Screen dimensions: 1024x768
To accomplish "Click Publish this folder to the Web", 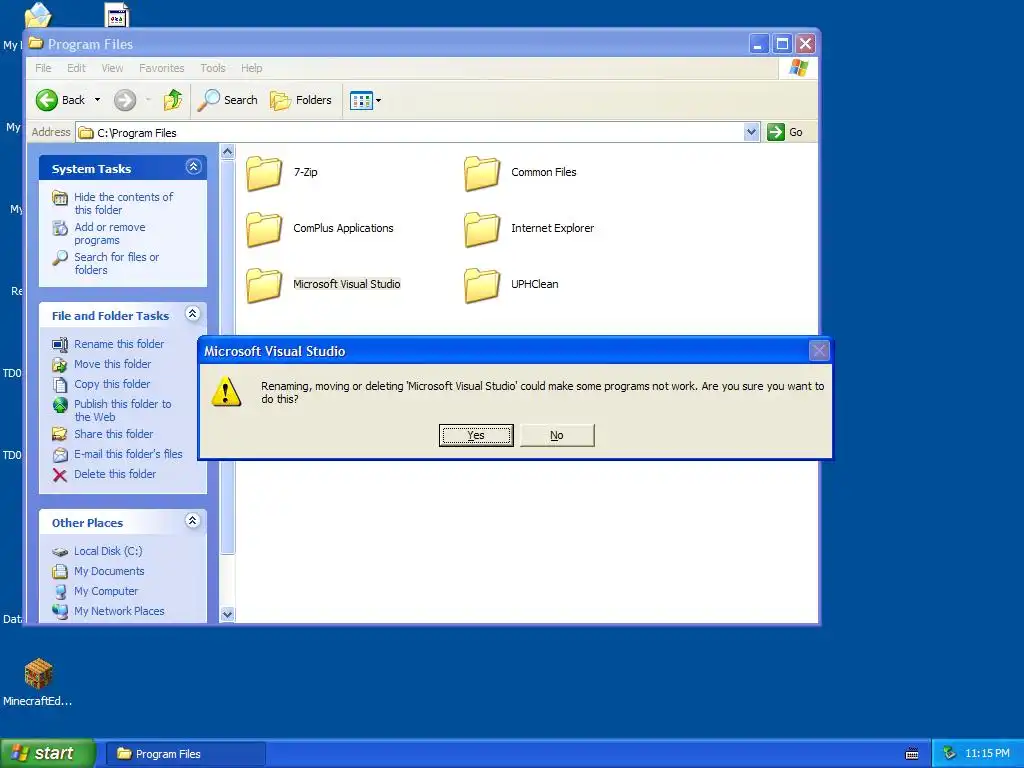I will tap(123, 410).
